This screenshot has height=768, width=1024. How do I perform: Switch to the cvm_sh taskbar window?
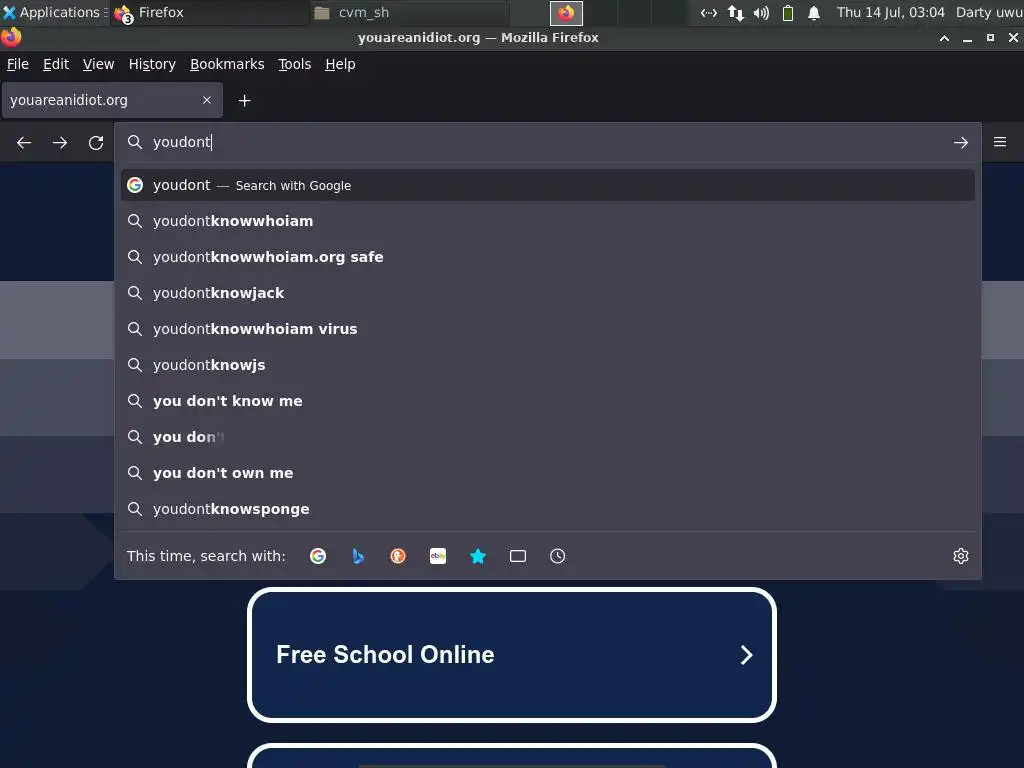click(x=409, y=12)
